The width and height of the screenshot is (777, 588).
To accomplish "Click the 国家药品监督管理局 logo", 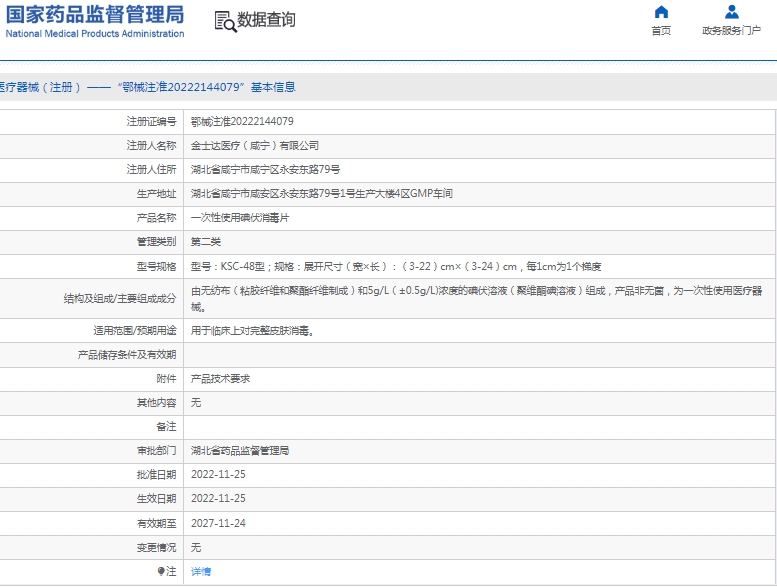I will 95,14.
